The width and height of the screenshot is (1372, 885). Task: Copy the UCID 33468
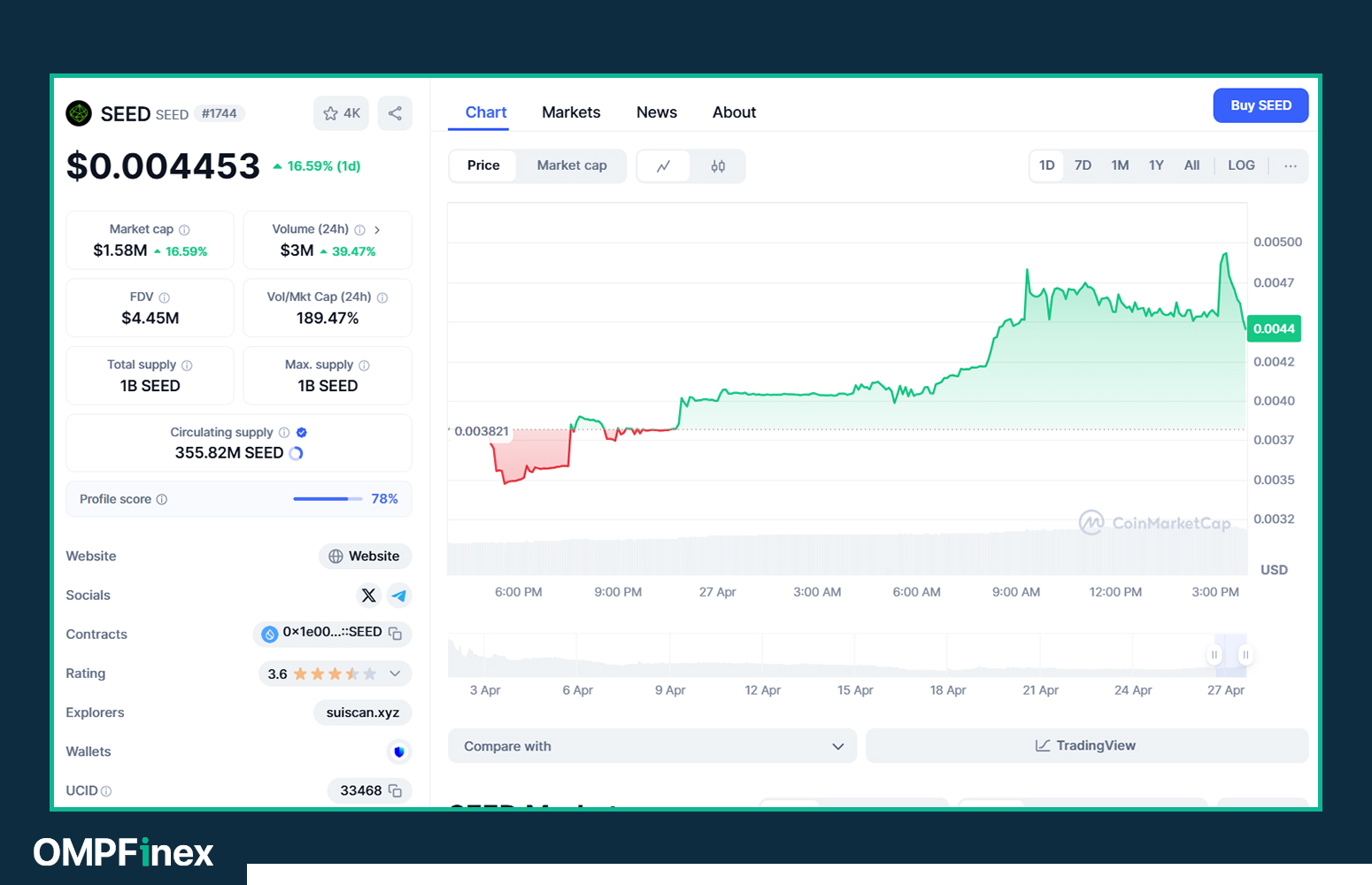[396, 790]
